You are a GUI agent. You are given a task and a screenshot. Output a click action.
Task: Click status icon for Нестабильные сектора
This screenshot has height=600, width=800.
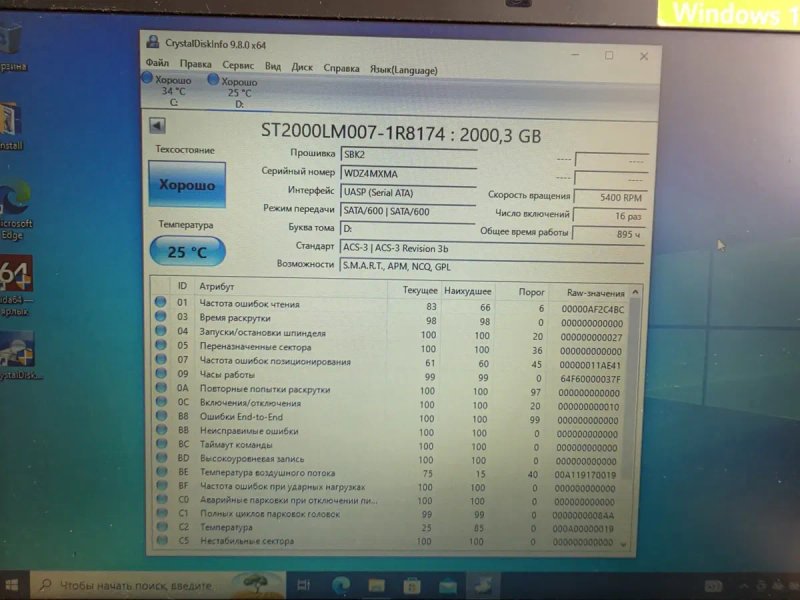(162, 540)
